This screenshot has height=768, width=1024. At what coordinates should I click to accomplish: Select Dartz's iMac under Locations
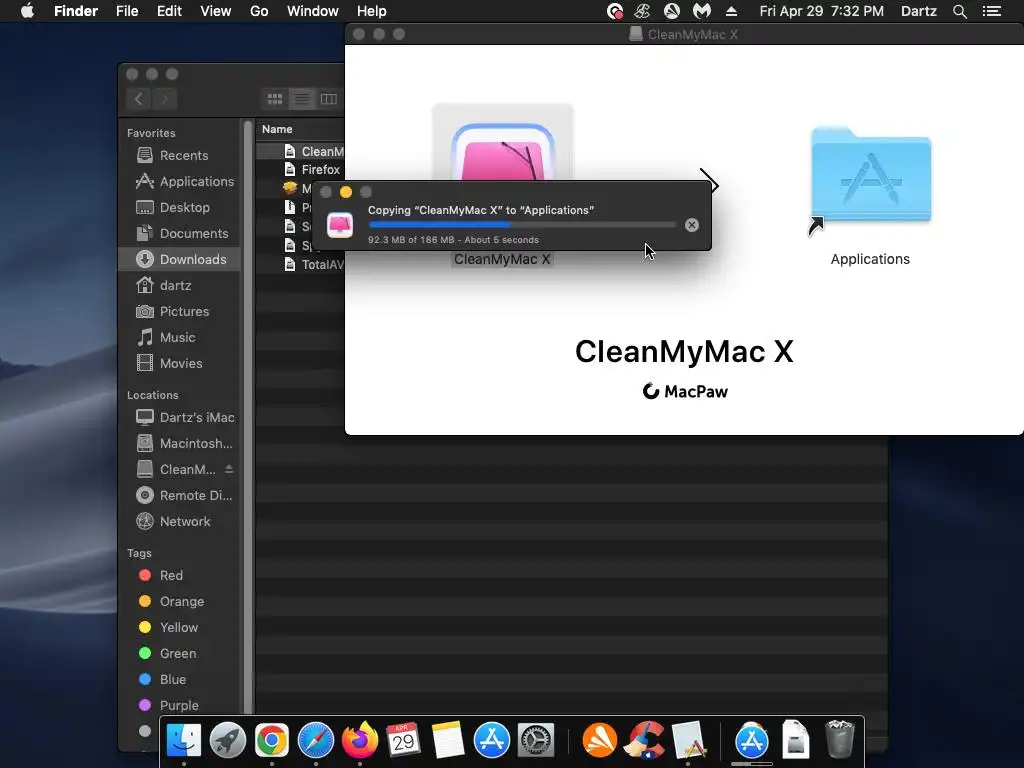pyautogui.click(x=179, y=417)
